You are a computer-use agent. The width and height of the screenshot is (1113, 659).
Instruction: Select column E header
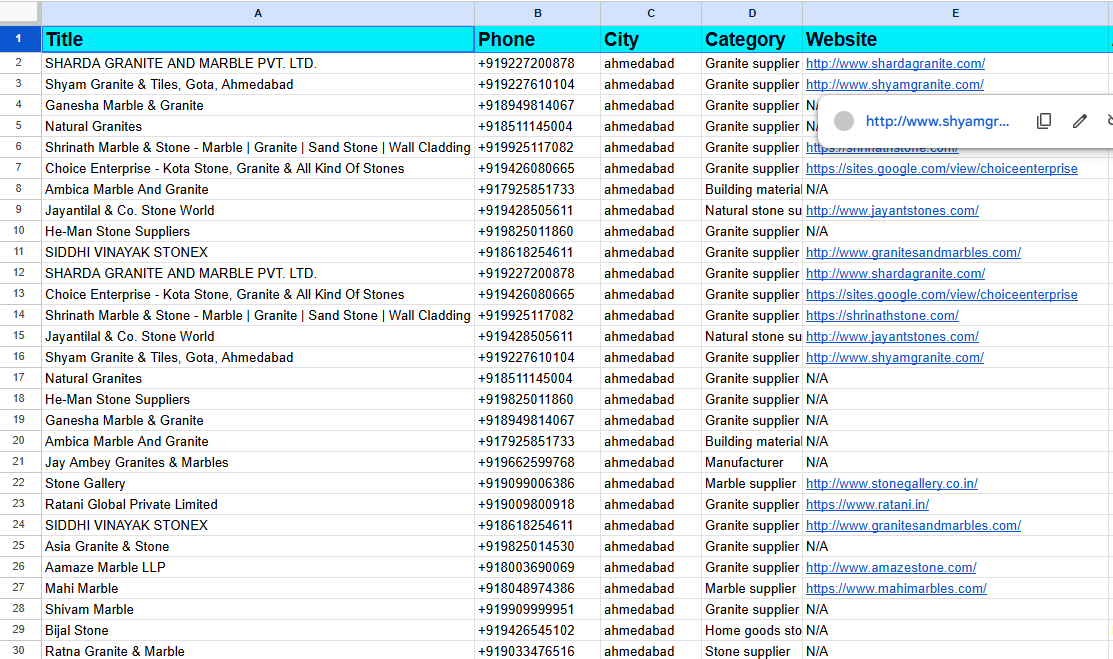click(955, 13)
